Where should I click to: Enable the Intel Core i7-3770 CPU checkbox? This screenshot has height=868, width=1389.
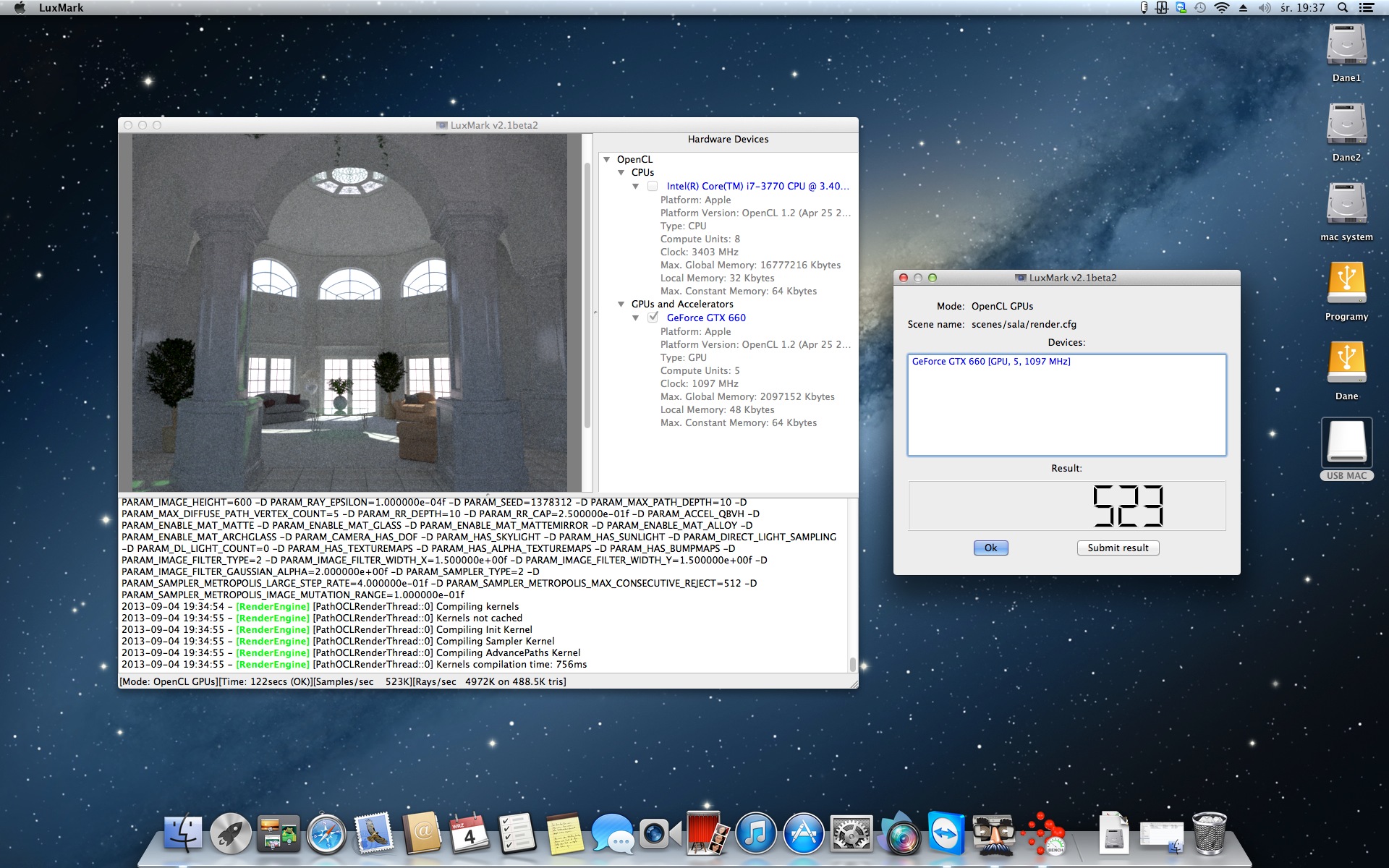tap(653, 186)
